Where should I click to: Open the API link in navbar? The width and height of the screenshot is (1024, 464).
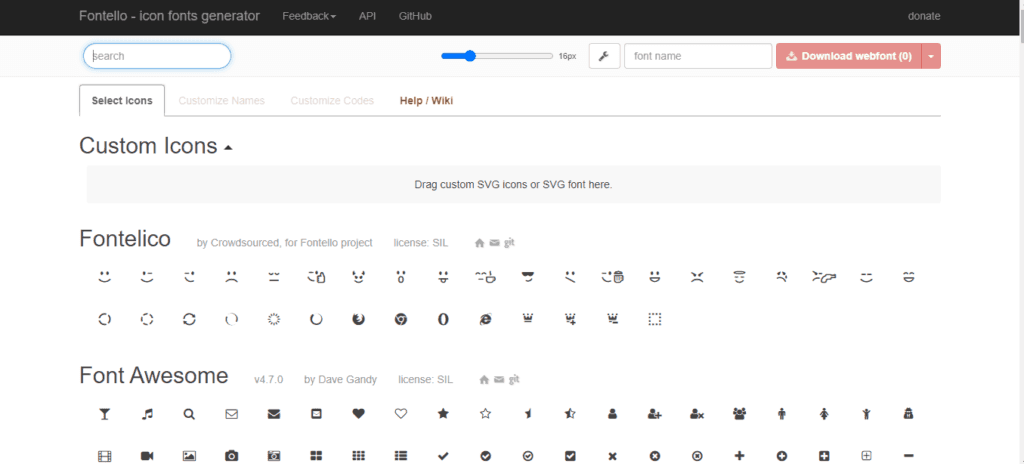[367, 16]
